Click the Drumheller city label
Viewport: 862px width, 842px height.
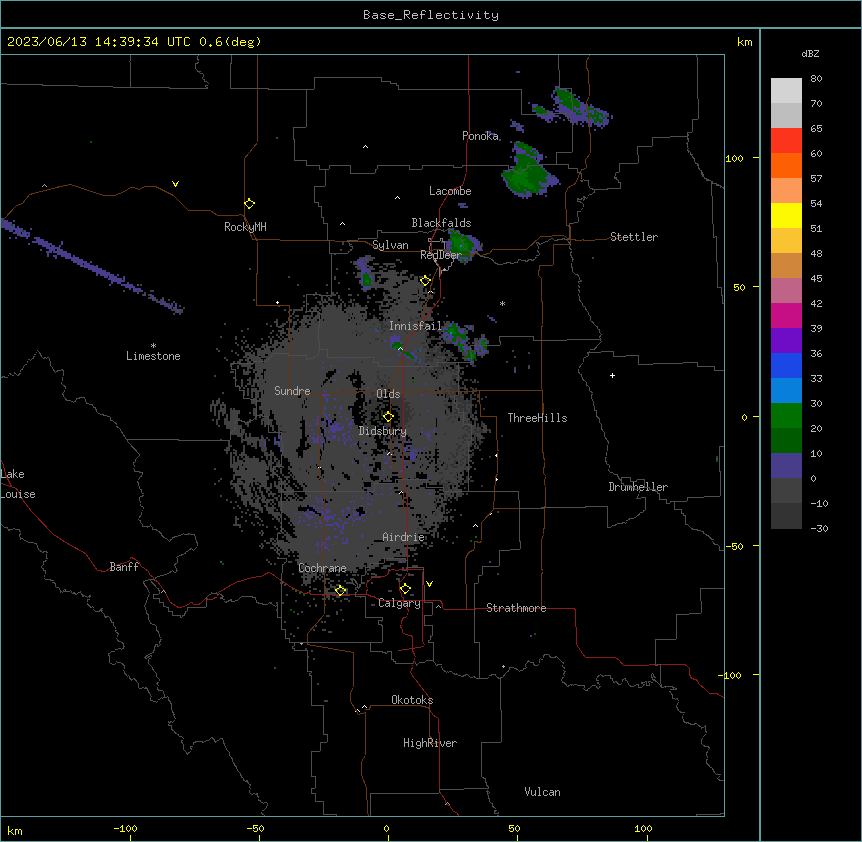click(638, 487)
